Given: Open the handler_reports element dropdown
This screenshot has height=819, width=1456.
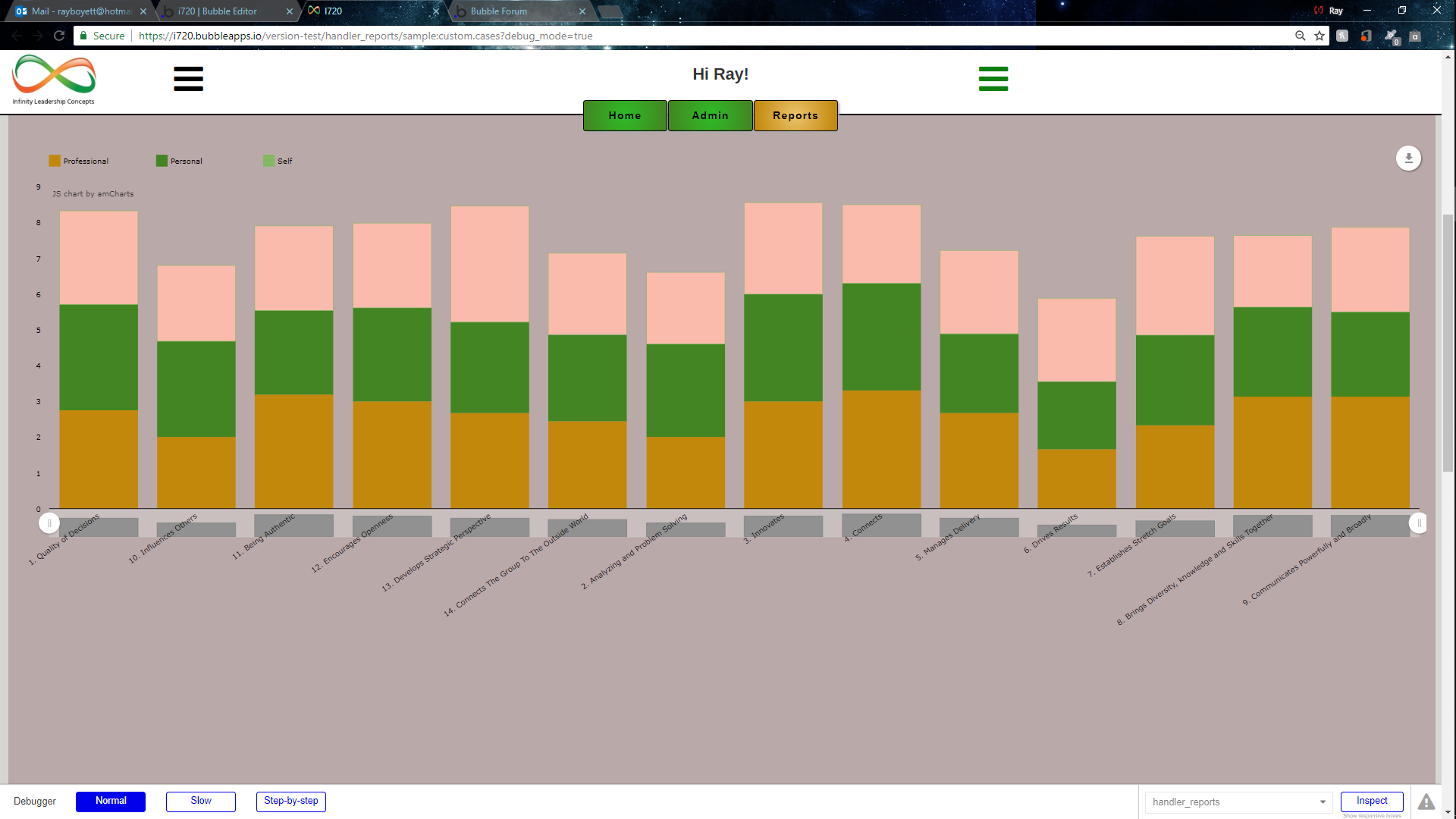Looking at the screenshot, I should 1238,802.
